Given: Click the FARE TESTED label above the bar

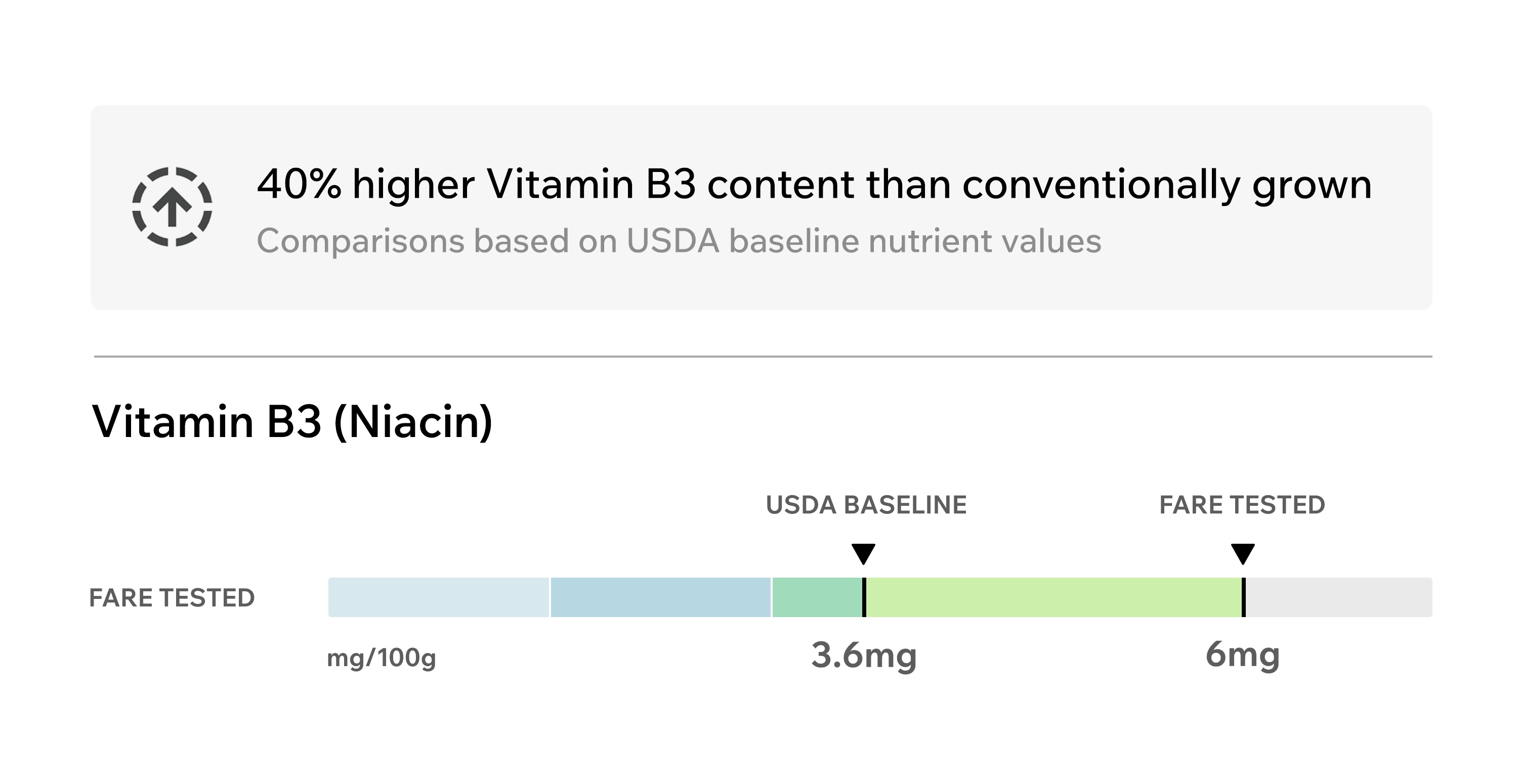Looking at the screenshot, I should point(1242,505).
